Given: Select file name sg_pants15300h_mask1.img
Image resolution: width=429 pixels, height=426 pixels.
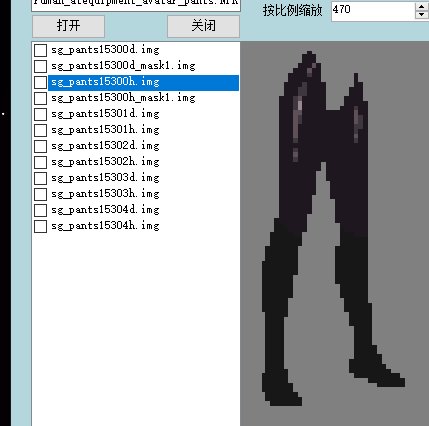Looking at the screenshot, I should coord(123,98).
